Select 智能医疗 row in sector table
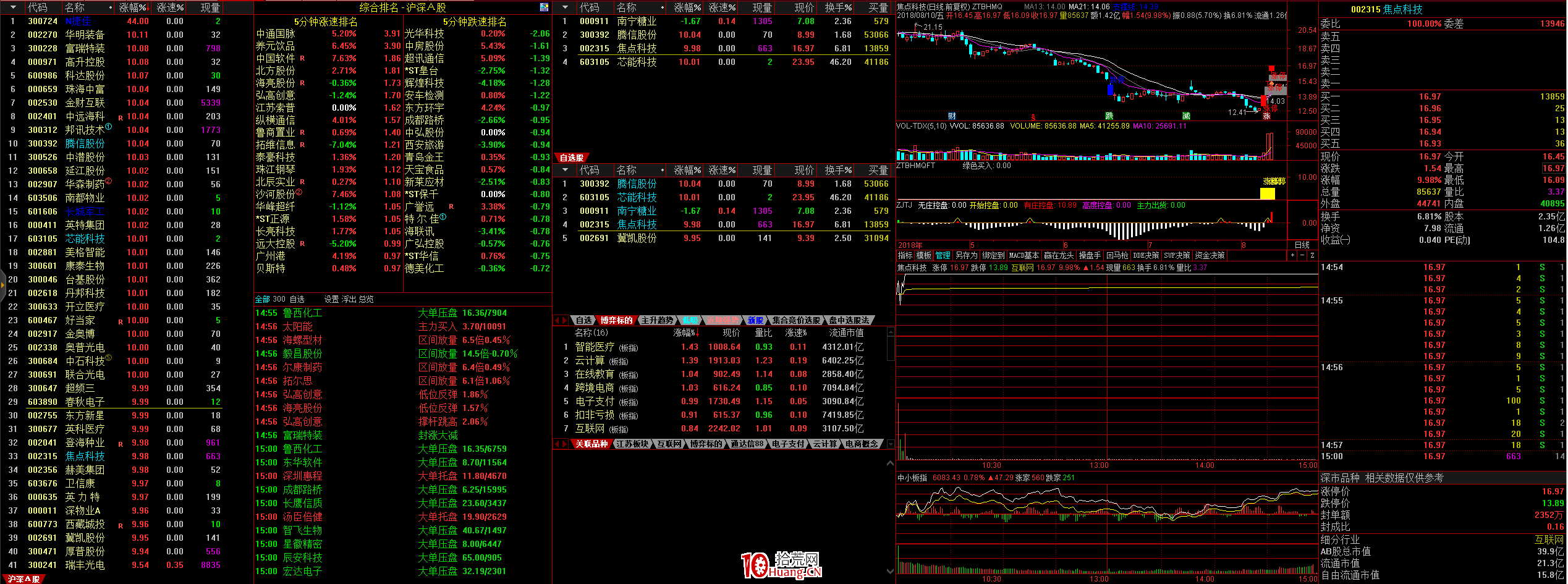 pyautogui.click(x=721, y=347)
